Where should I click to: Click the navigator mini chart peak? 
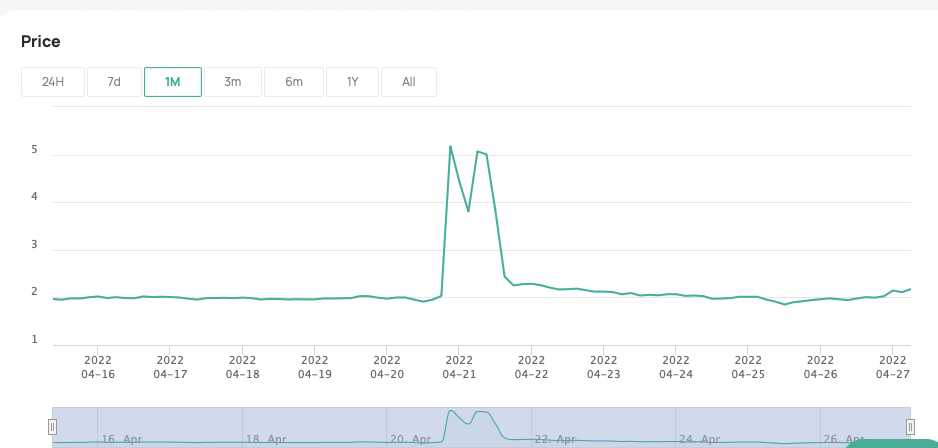[450, 411]
